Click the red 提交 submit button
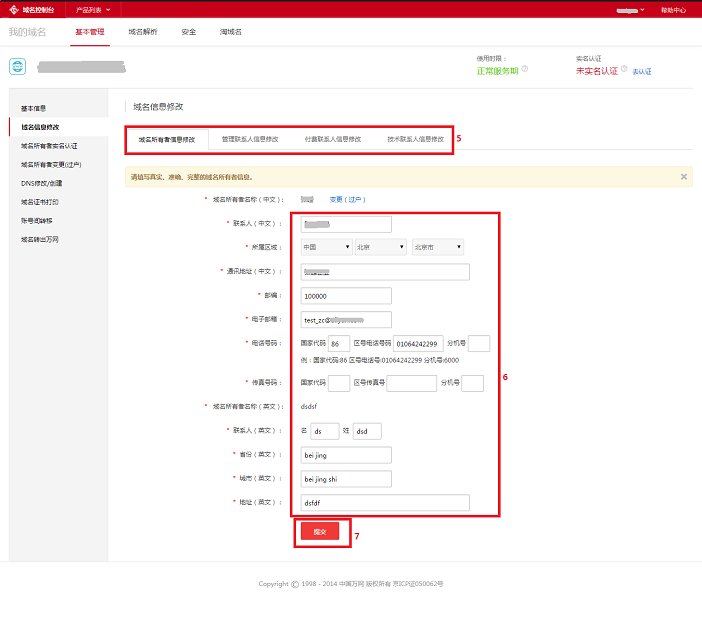The width and height of the screenshot is (702, 636). tap(320, 531)
